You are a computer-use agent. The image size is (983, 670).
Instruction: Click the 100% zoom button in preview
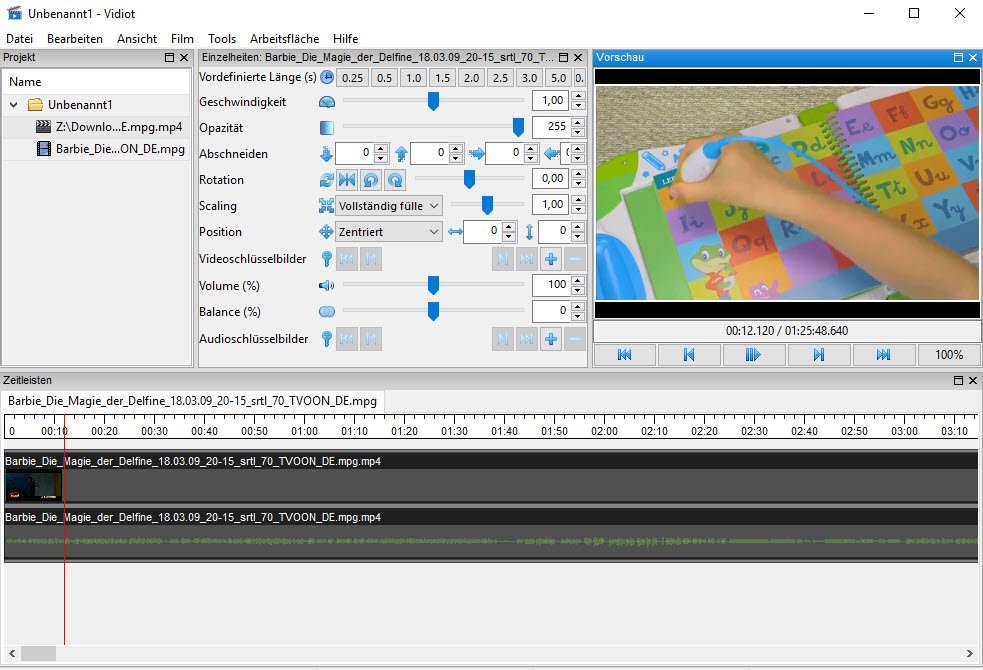pos(948,355)
